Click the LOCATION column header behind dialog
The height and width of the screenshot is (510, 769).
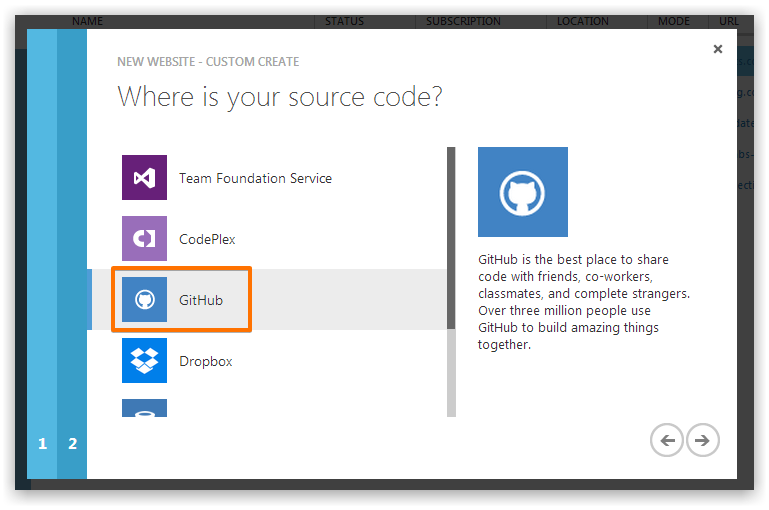coord(583,21)
